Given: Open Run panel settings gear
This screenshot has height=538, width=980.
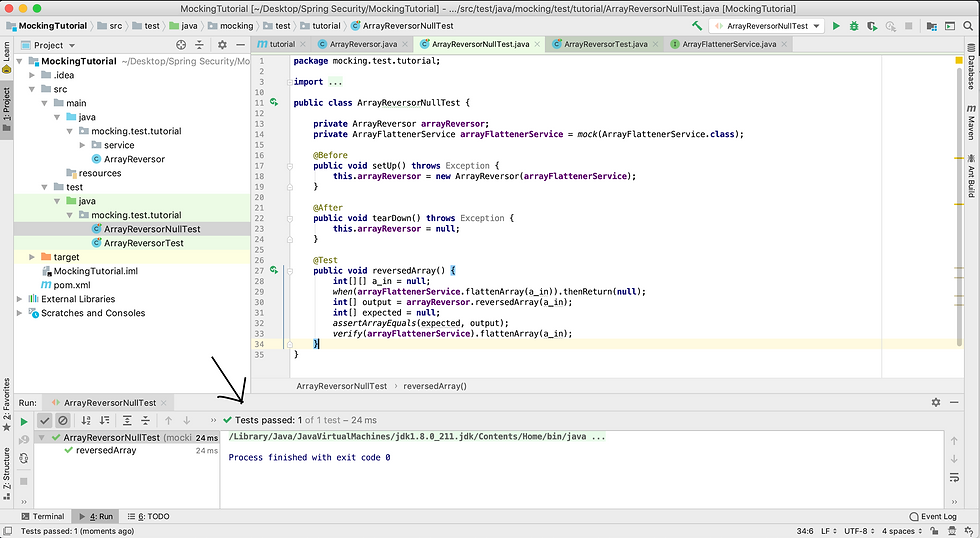Looking at the screenshot, I should pos(936,402).
